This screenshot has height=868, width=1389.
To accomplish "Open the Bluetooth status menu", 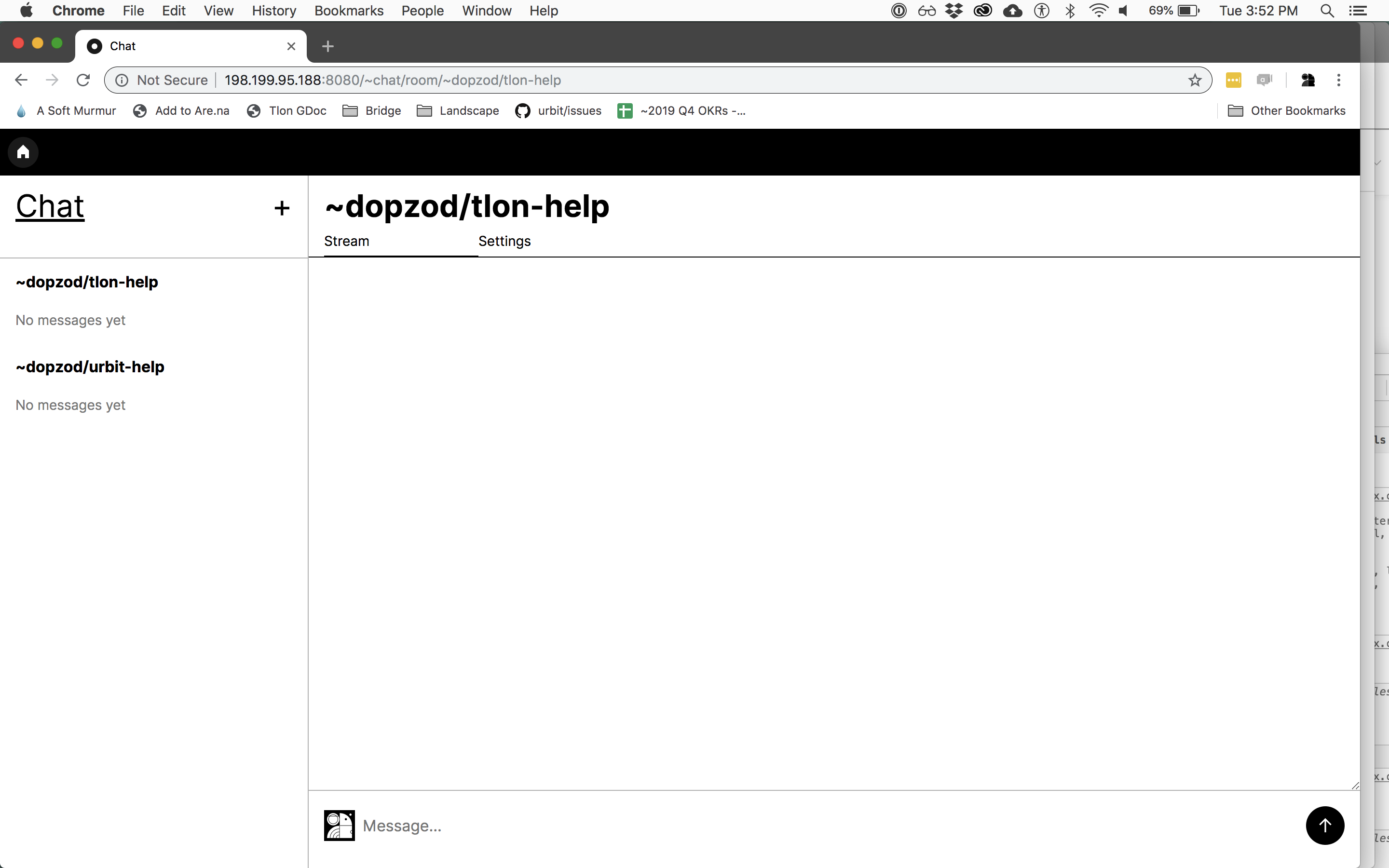I will (x=1070, y=10).
